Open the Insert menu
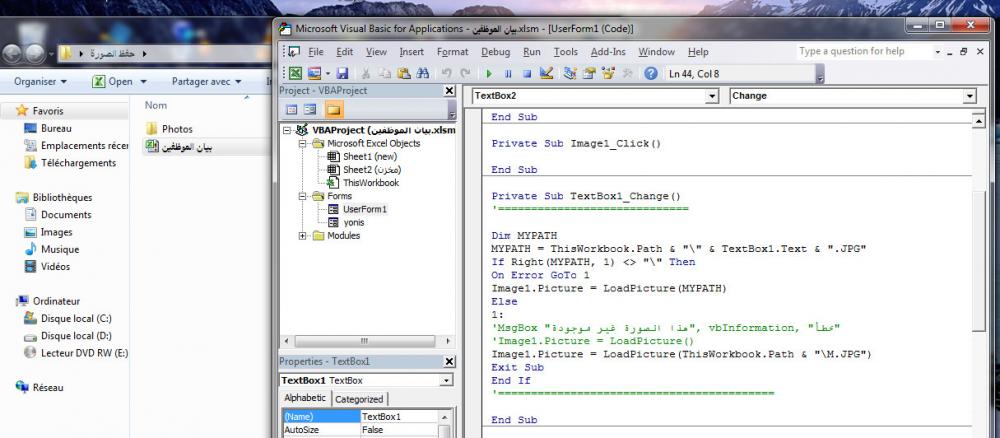Screen dimensions: 1000x438 [x=411, y=52]
